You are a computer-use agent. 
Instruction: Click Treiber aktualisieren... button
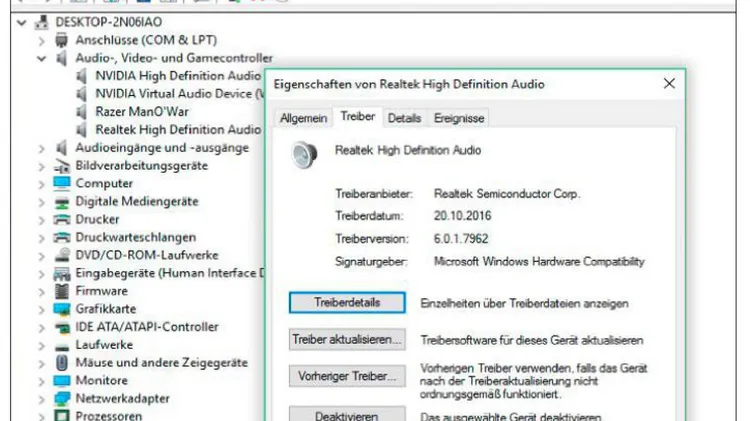coord(347,340)
